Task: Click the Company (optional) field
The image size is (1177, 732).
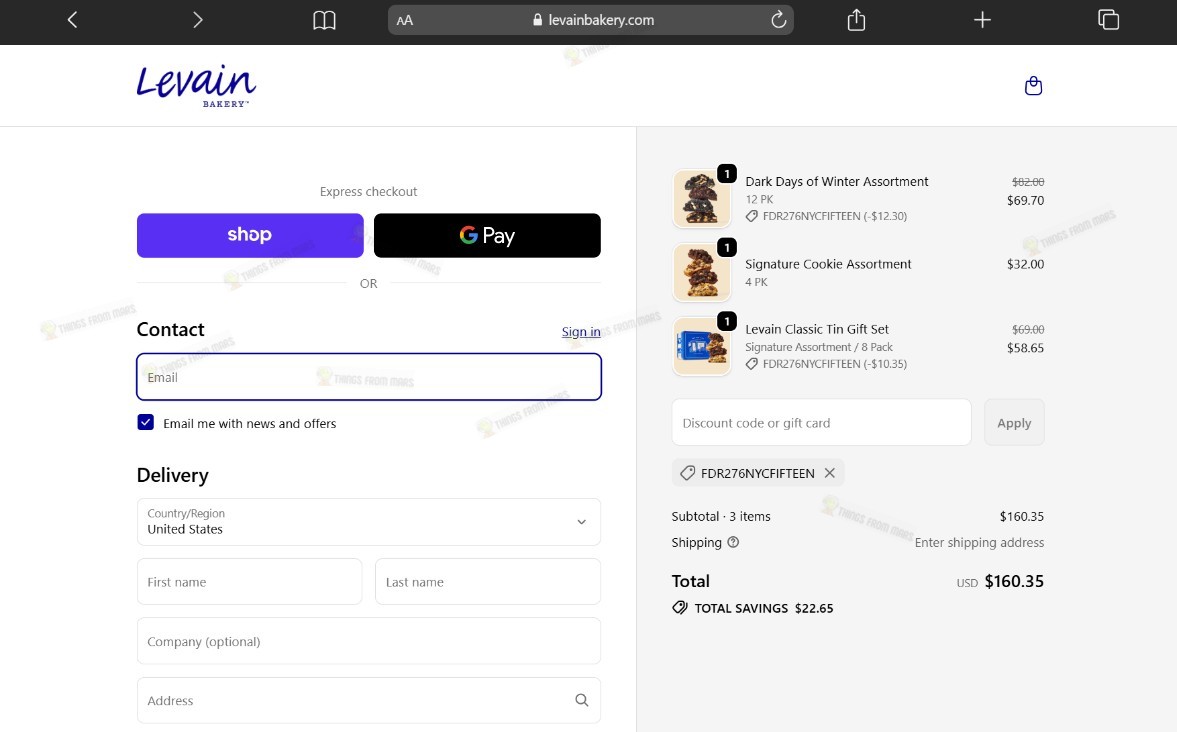Action: (x=369, y=641)
